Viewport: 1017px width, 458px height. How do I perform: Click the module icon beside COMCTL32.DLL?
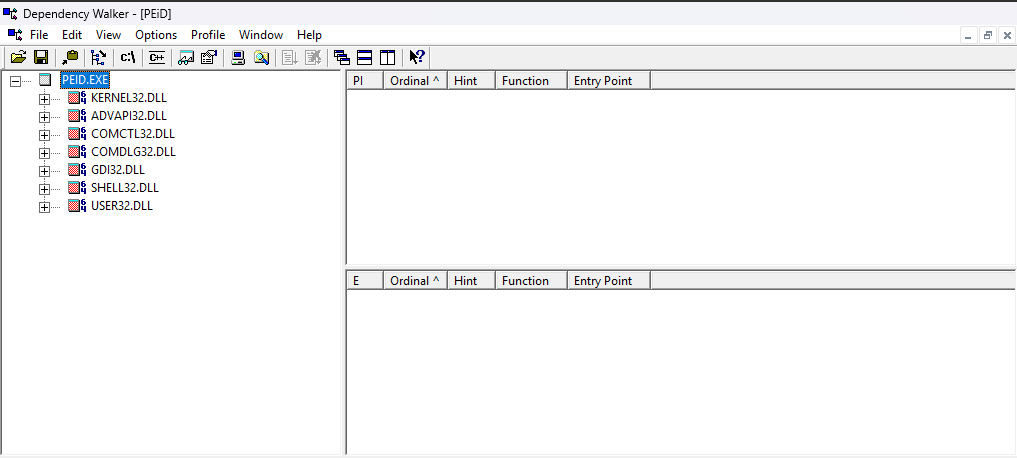point(77,134)
